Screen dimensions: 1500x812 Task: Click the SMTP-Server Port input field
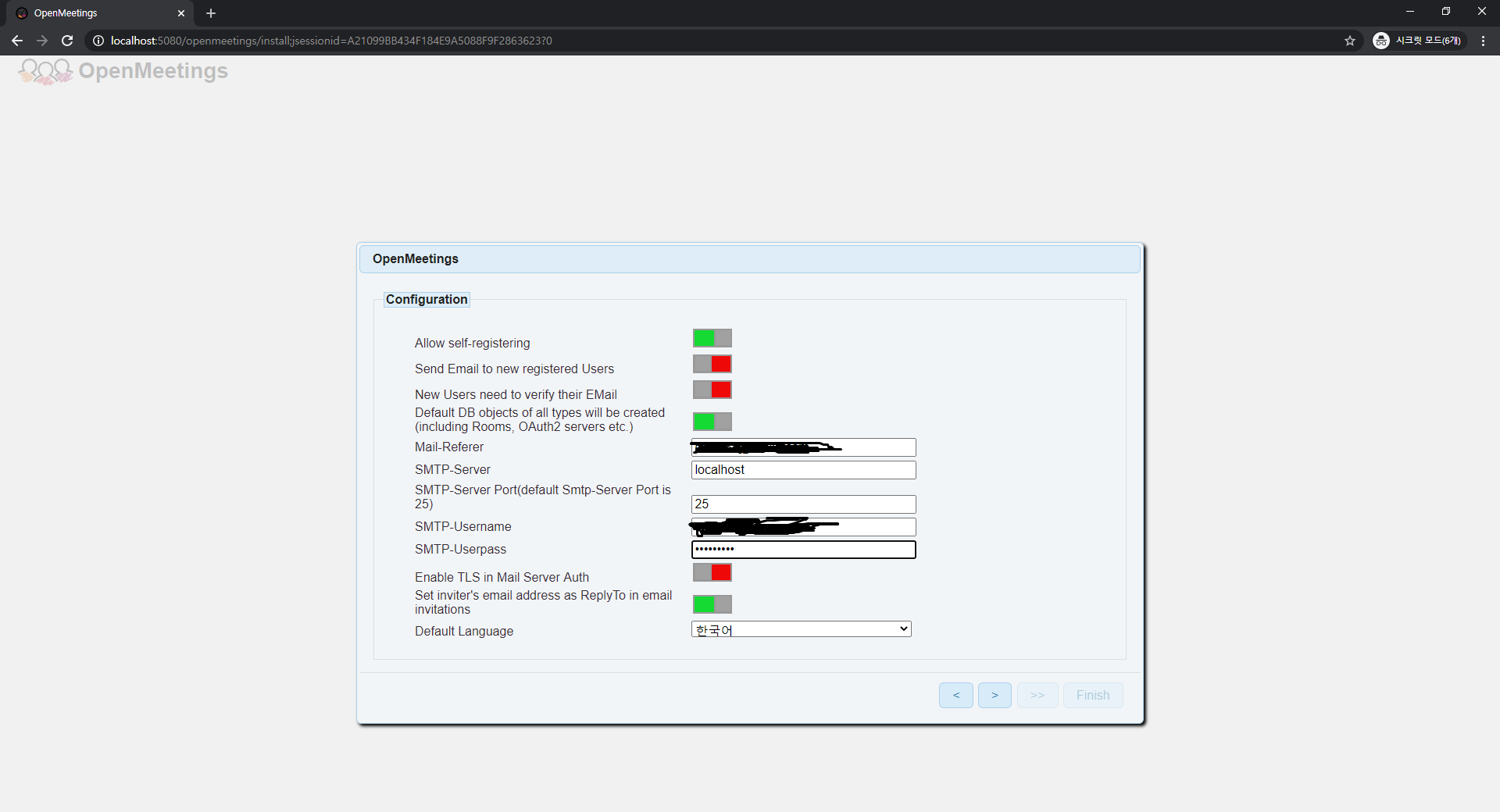pos(804,504)
